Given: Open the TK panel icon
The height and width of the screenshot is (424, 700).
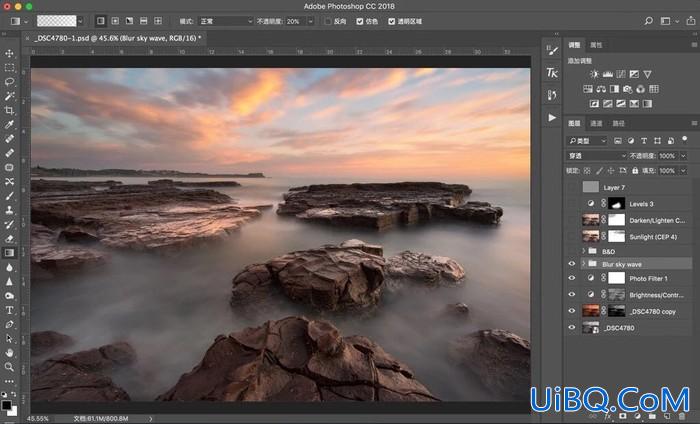Looking at the screenshot, I should 552,73.
